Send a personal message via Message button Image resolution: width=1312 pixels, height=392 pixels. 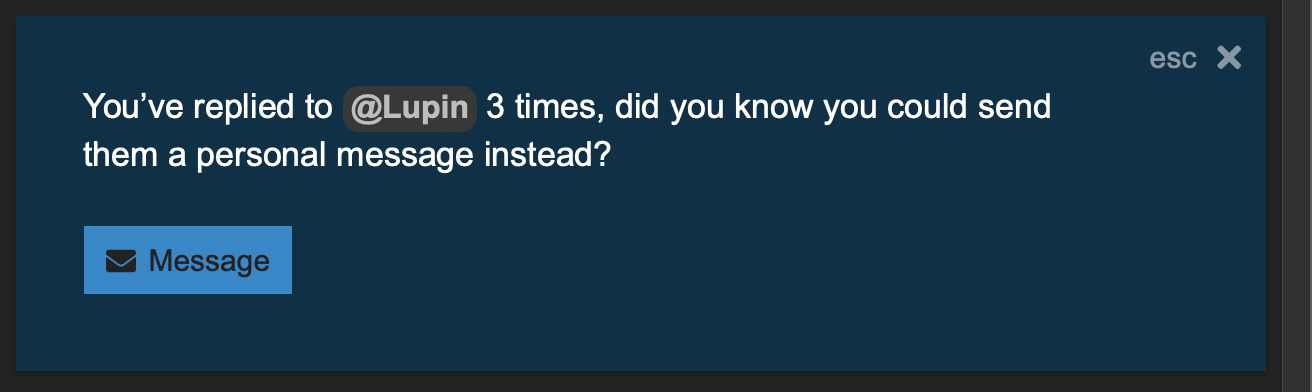[188, 260]
